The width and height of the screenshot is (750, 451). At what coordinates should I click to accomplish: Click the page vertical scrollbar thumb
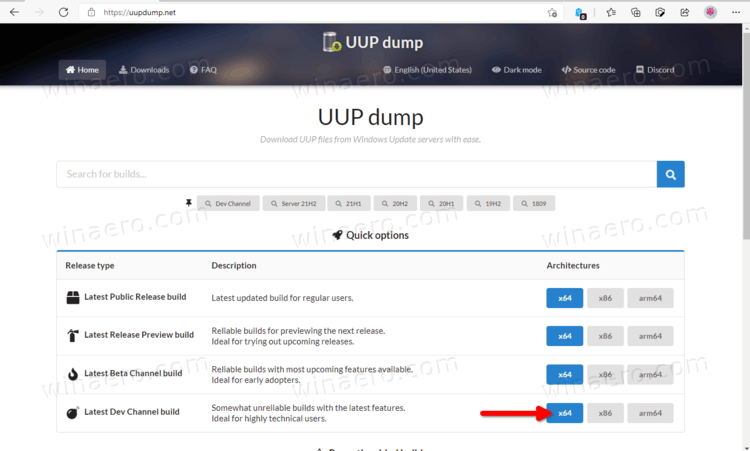tap(746, 135)
